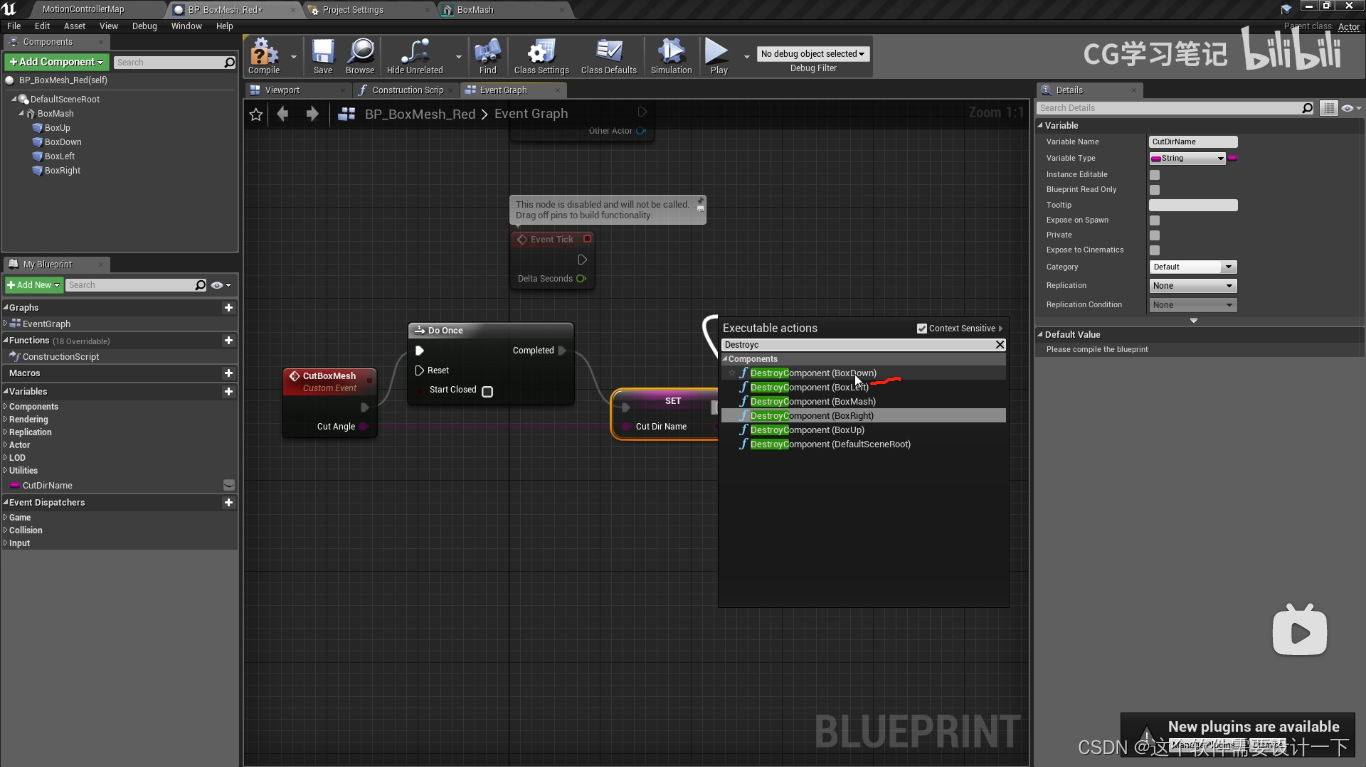Open Class Defaults
Screen dimensions: 1366x767
(609, 56)
